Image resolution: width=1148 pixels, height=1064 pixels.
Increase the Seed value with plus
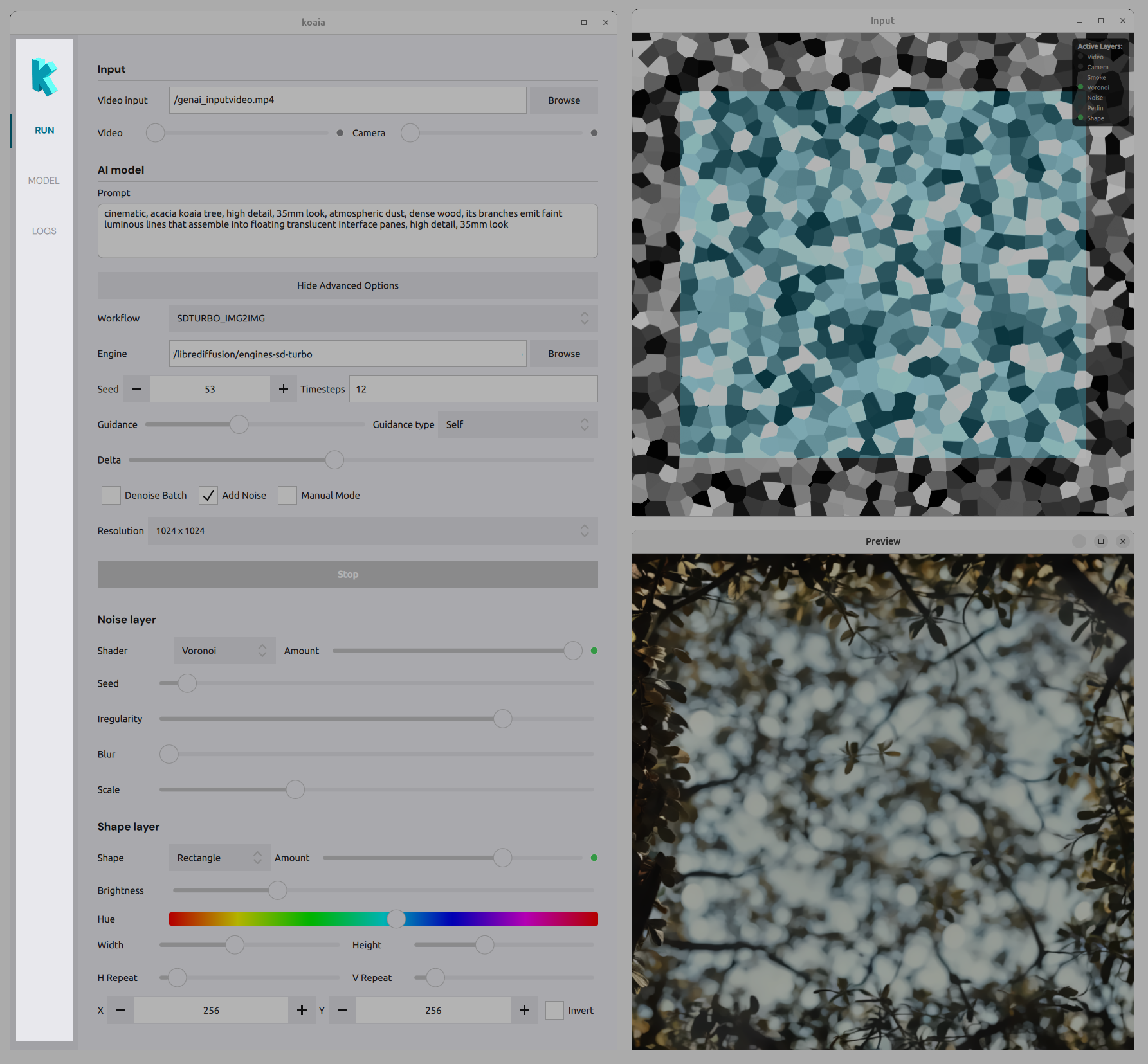point(284,389)
